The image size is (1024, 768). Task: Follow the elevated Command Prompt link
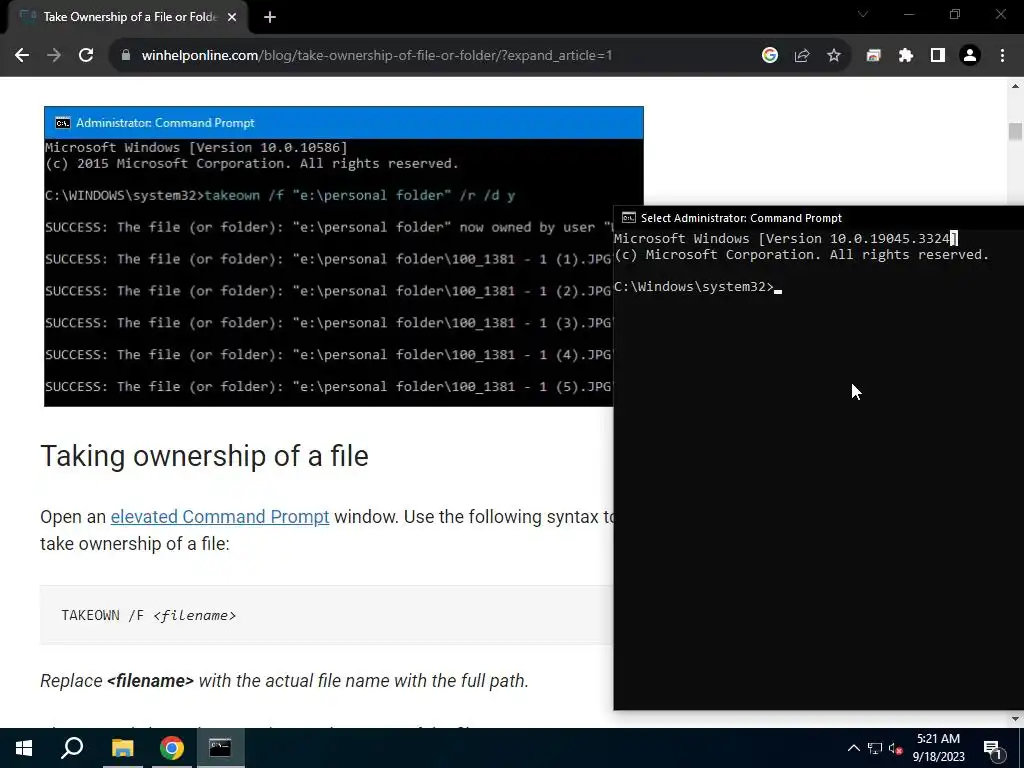[x=219, y=517]
